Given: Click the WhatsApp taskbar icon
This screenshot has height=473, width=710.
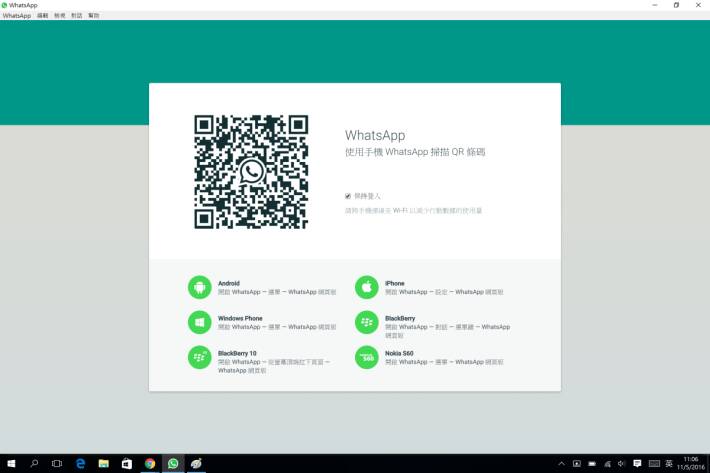Looking at the screenshot, I should tap(173, 463).
